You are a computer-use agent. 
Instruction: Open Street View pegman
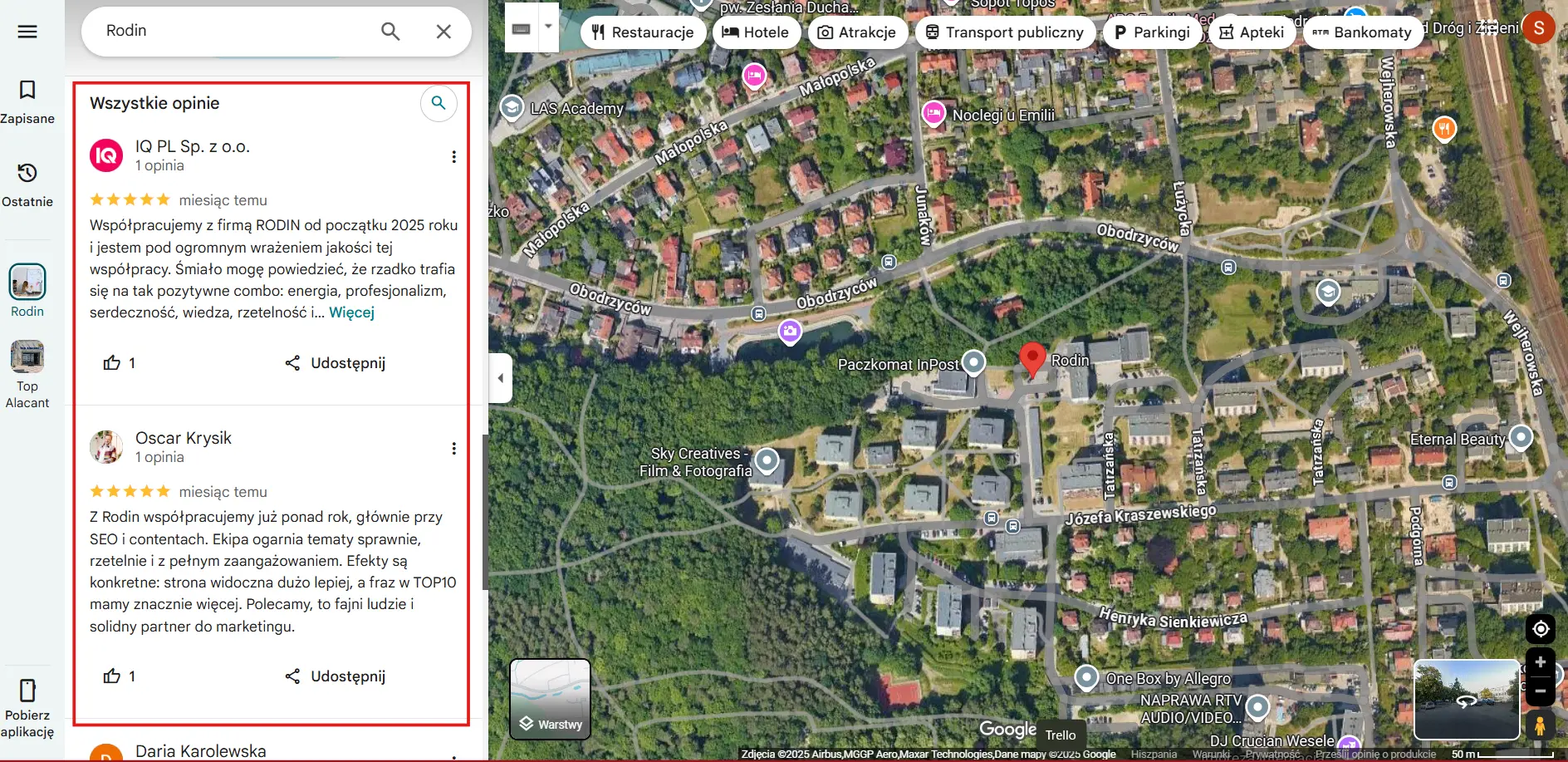[1539, 725]
